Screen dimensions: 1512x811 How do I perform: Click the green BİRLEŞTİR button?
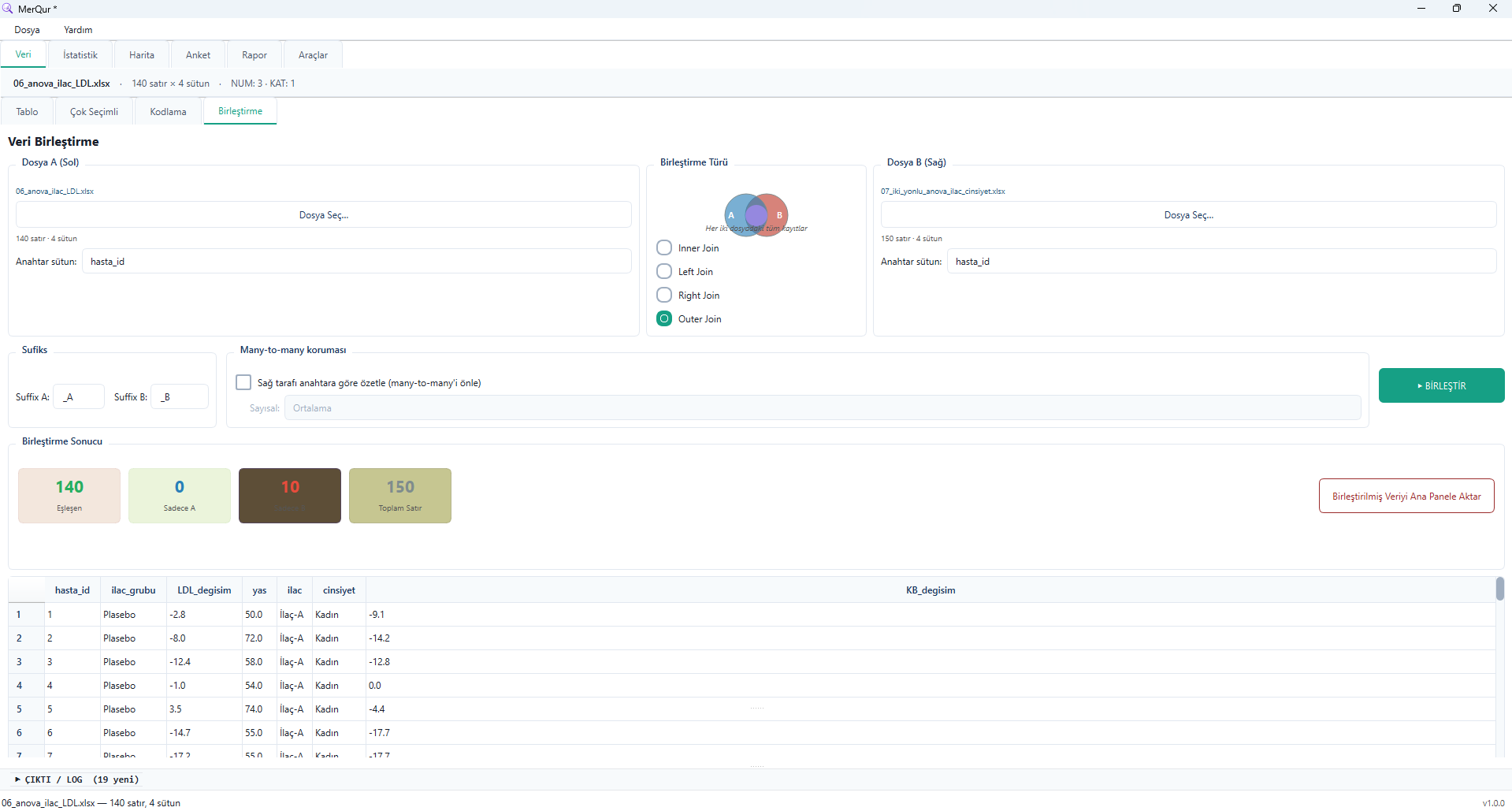pos(1441,385)
